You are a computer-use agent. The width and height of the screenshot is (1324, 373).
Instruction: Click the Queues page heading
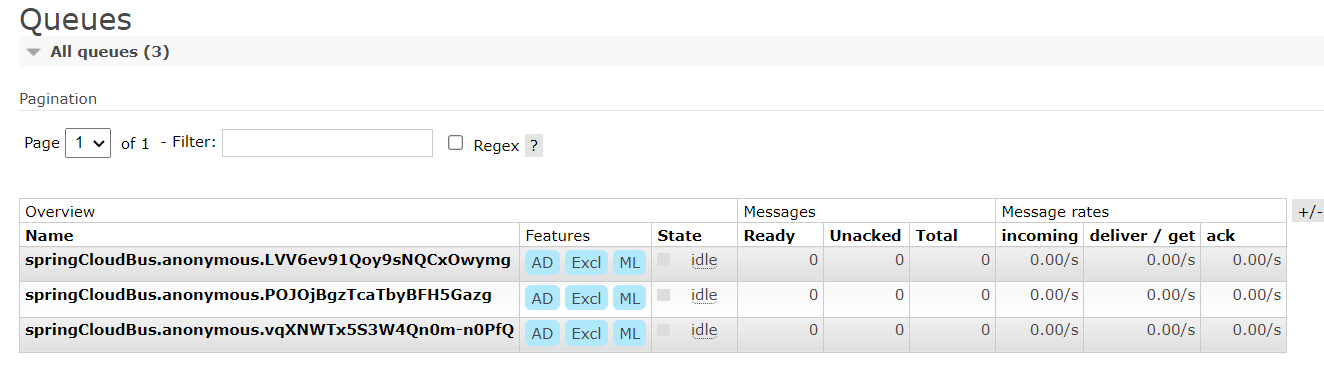click(x=76, y=19)
